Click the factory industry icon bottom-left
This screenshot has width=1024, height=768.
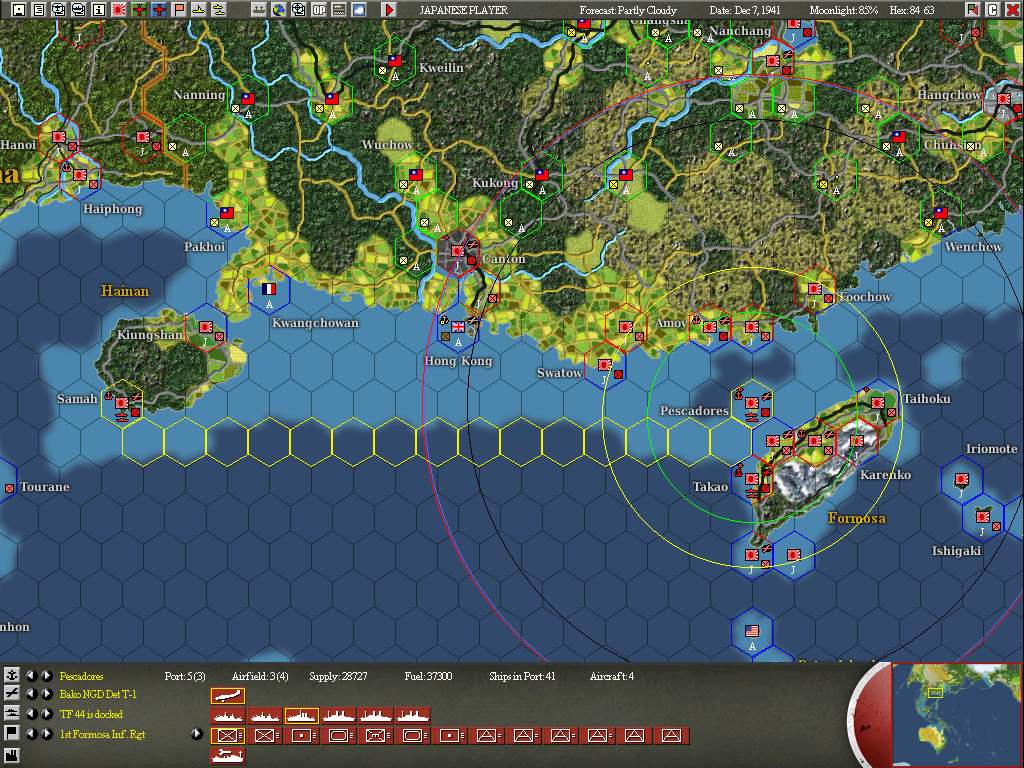coord(12,756)
